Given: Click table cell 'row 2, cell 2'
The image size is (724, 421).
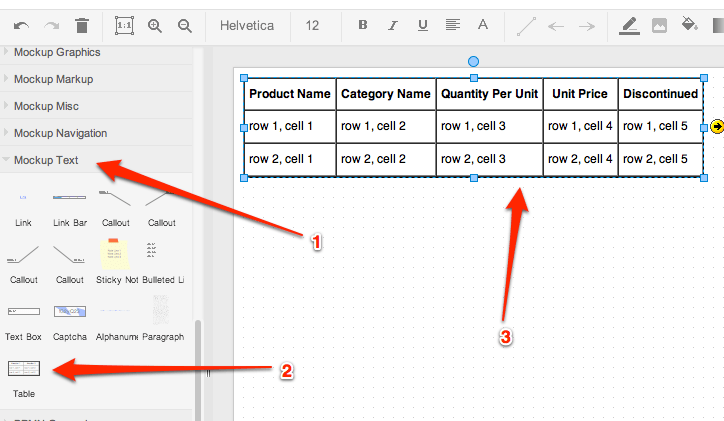Looking at the screenshot, I should pos(386,159).
